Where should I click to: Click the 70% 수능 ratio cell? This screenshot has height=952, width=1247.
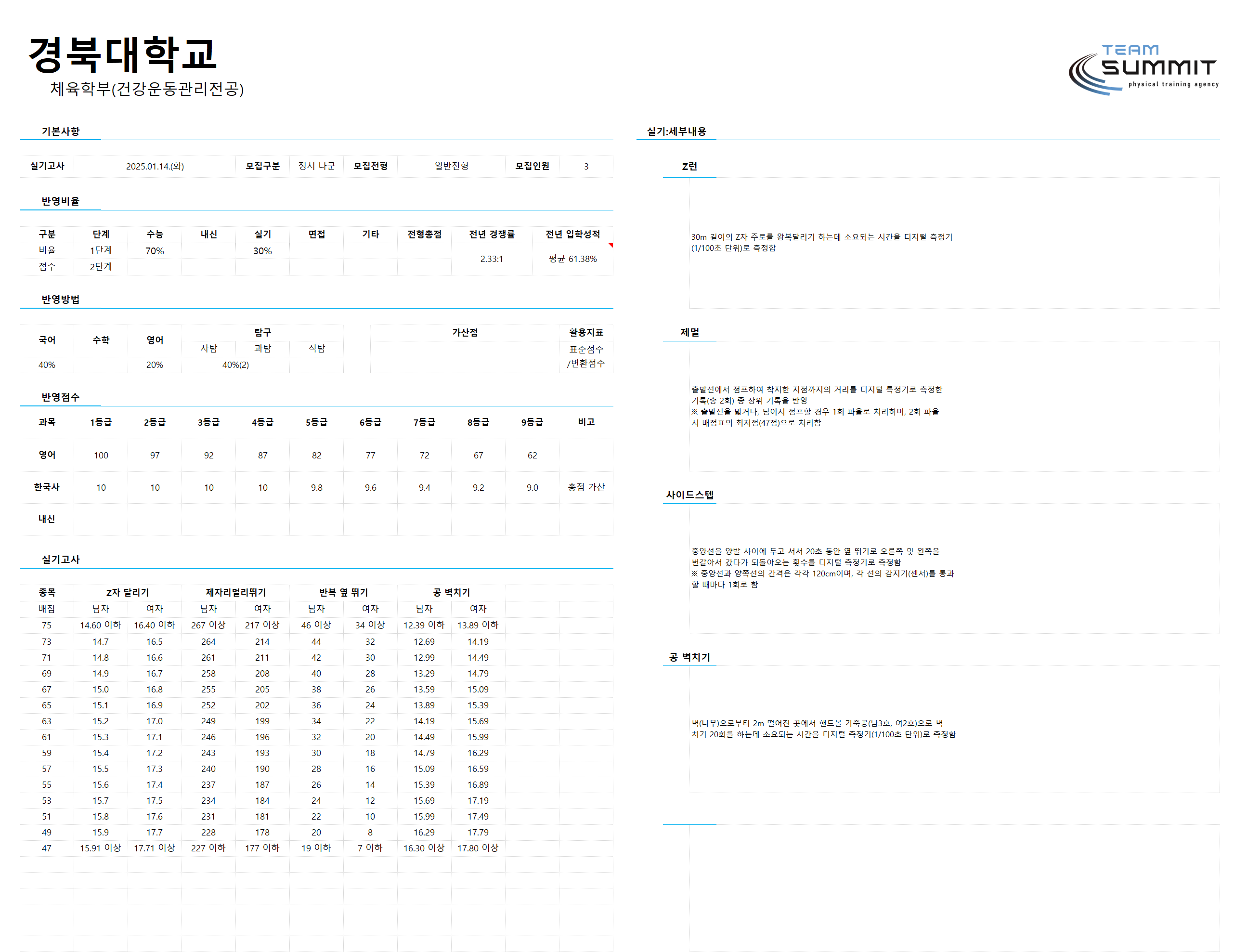tap(155, 251)
